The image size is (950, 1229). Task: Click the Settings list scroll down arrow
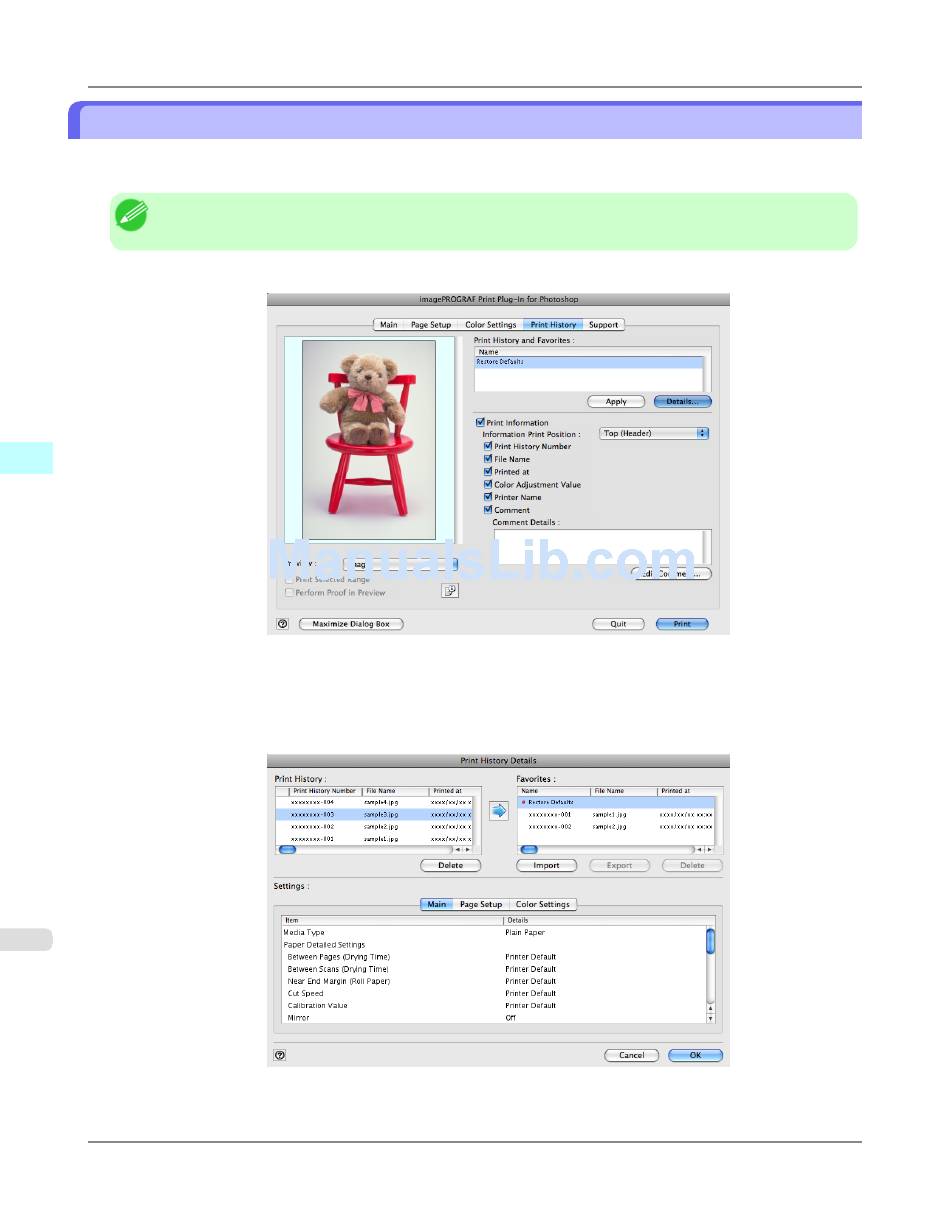pos(711,1018)
